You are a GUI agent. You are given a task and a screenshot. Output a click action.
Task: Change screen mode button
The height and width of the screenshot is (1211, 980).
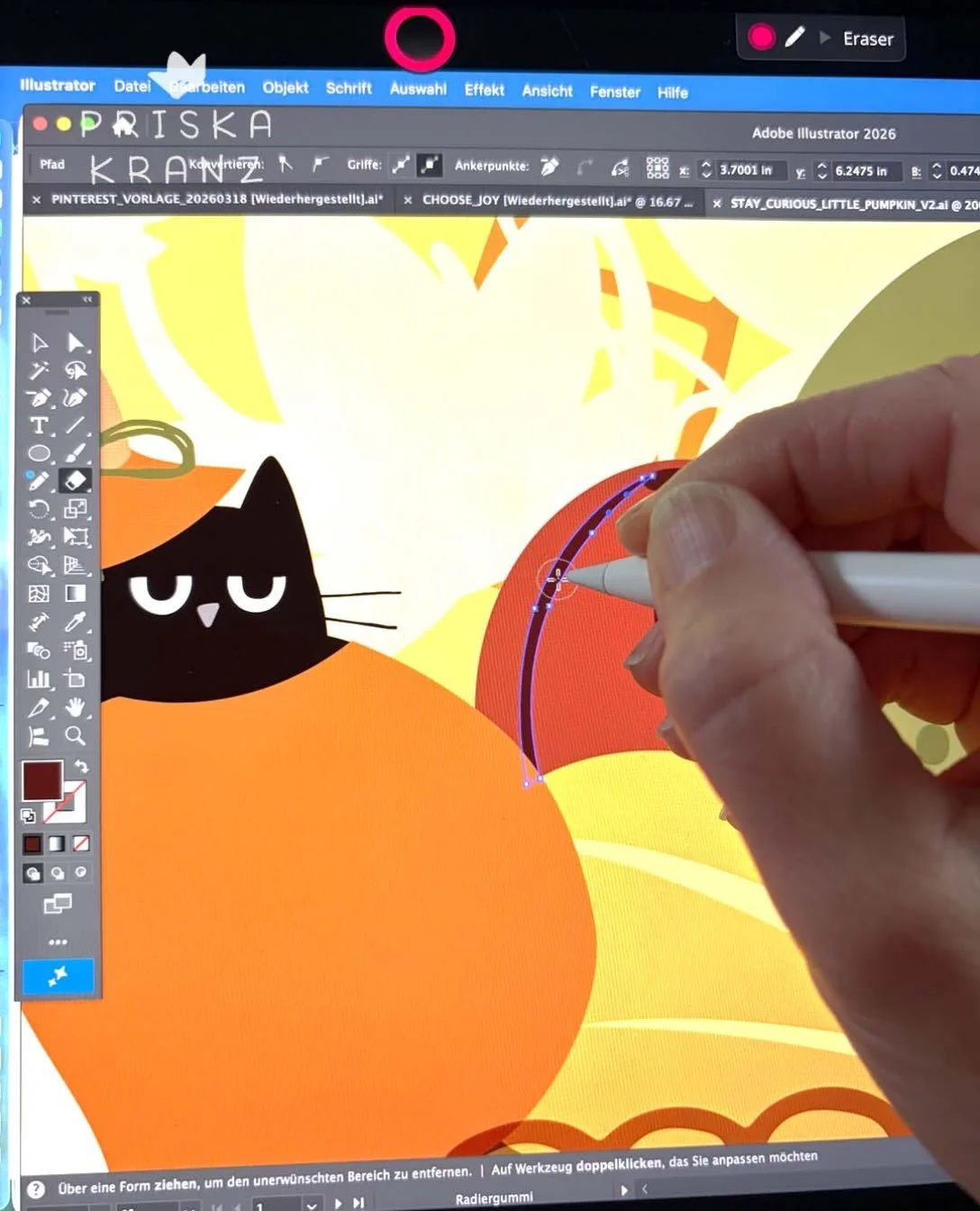(x=58, y=904)
